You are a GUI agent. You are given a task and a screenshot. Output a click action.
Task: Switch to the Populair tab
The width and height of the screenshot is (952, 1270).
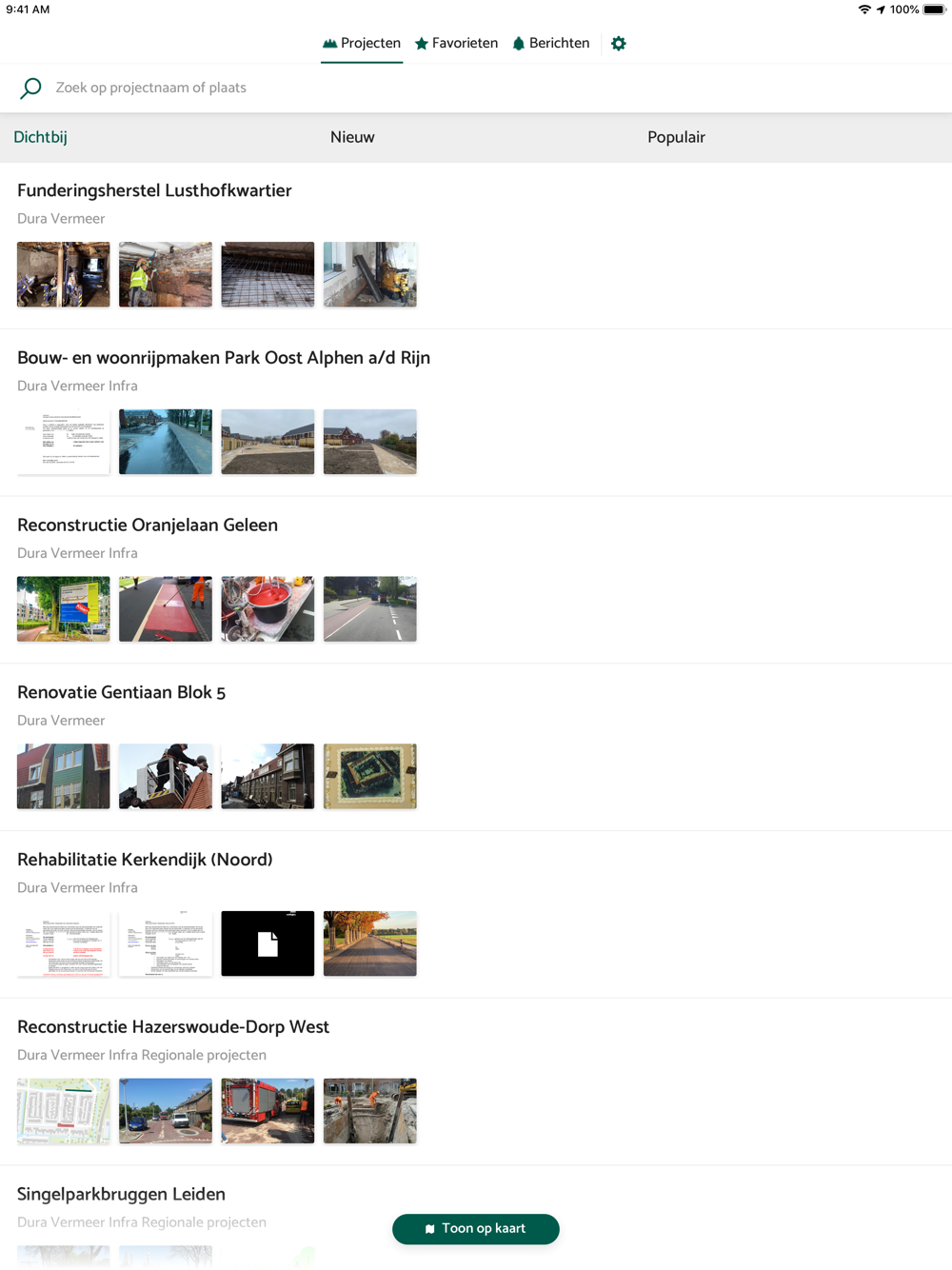point(676,137)
